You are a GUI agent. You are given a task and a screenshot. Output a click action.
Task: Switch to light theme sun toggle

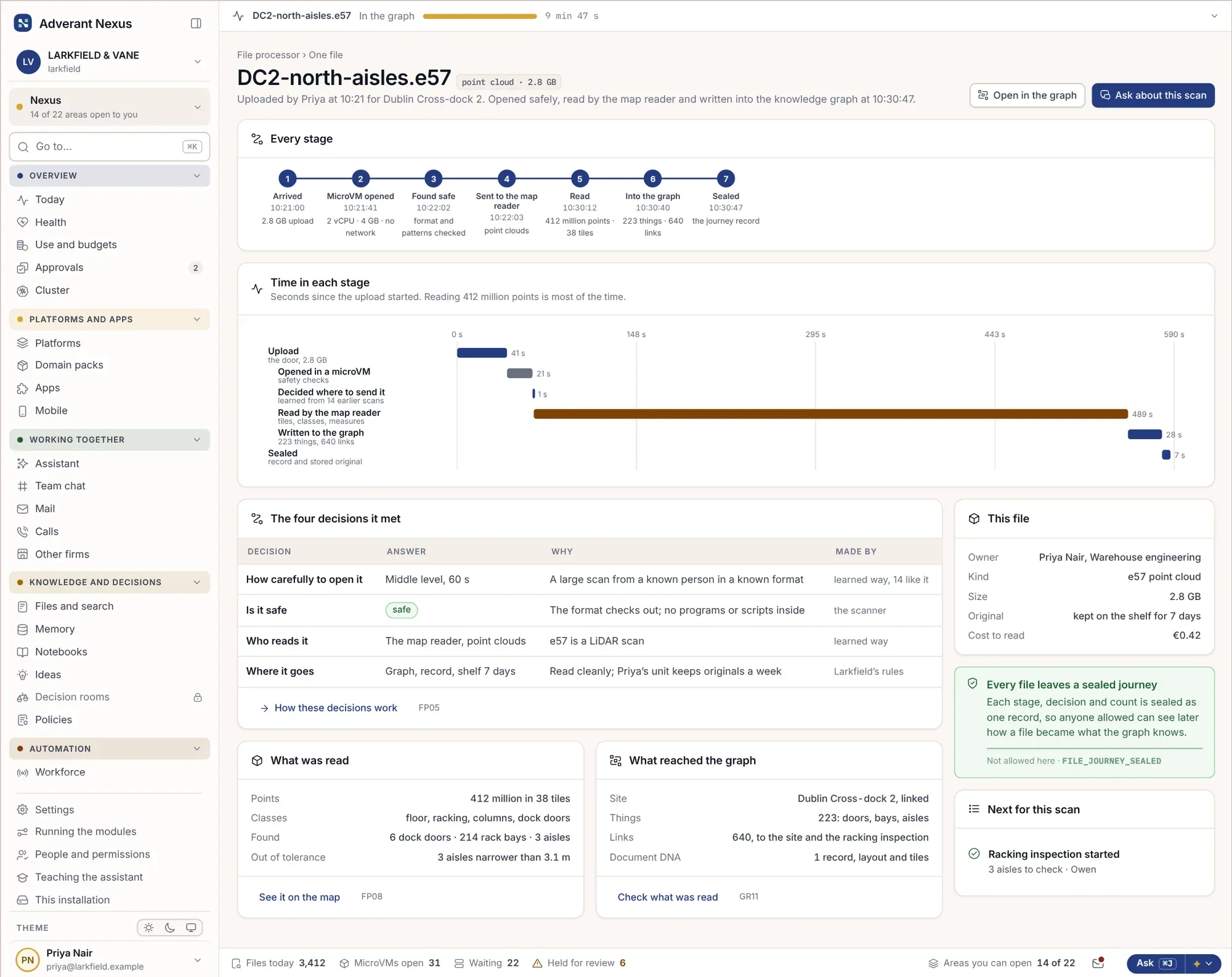[x=149, y=928]
